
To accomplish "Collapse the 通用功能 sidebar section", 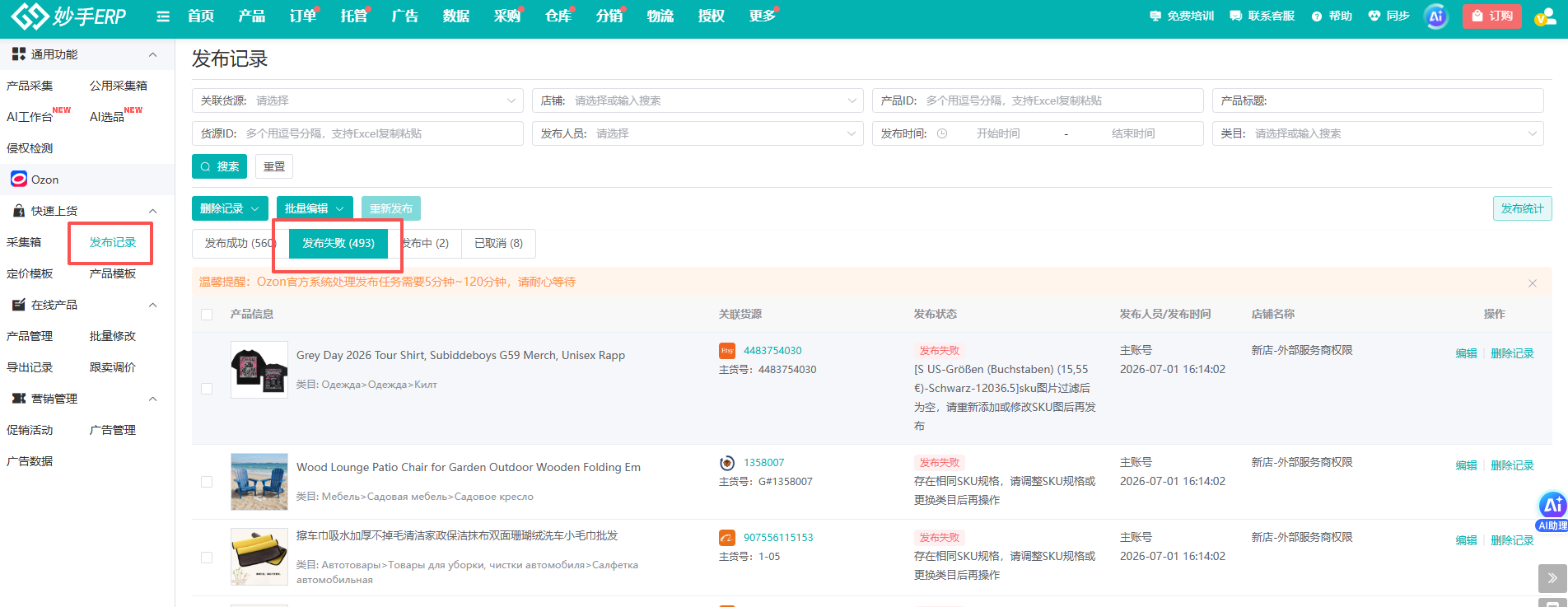I will pyautogui.click(x=152, y=54).
